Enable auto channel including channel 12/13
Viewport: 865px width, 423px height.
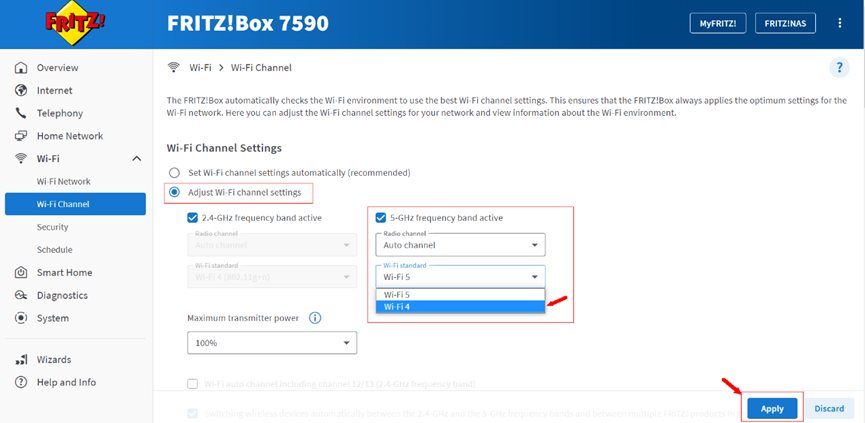click(193, 384)
